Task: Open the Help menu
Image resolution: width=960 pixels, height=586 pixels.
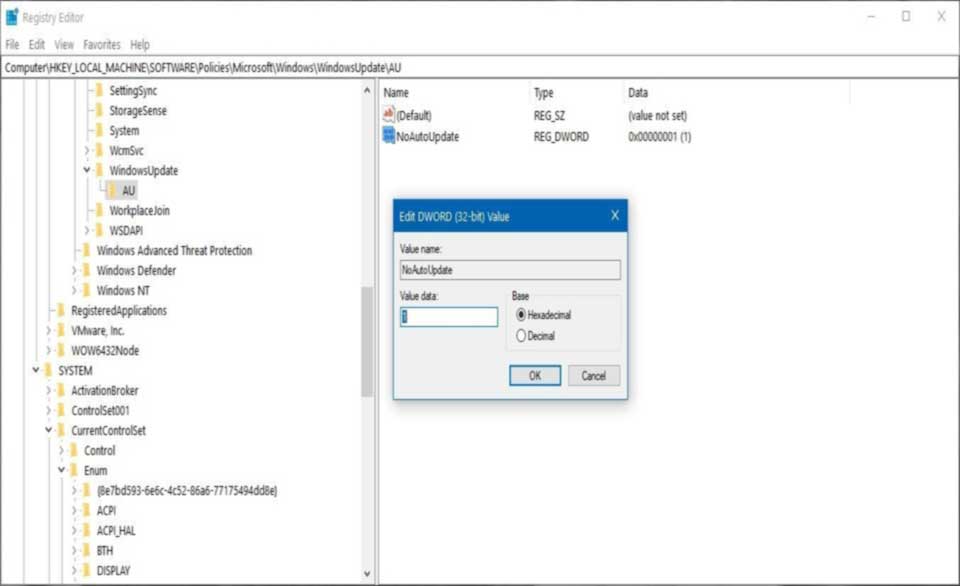Action: (140, 45)
